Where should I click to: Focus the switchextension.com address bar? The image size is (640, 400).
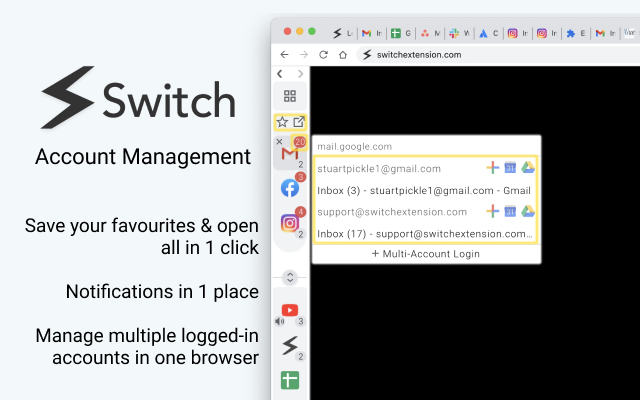pyautogui.click(x=498, y=55)
